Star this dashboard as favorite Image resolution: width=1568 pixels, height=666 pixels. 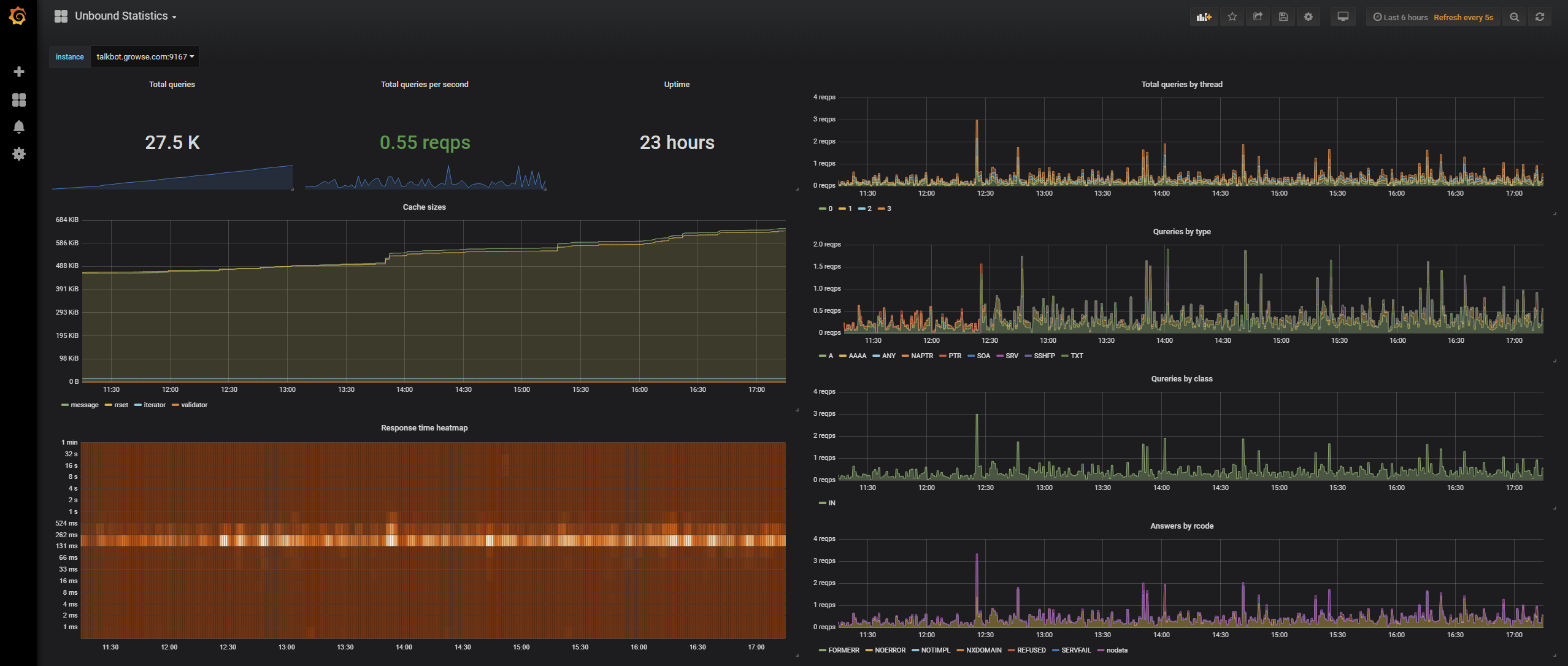click(x=1232, y=17)
